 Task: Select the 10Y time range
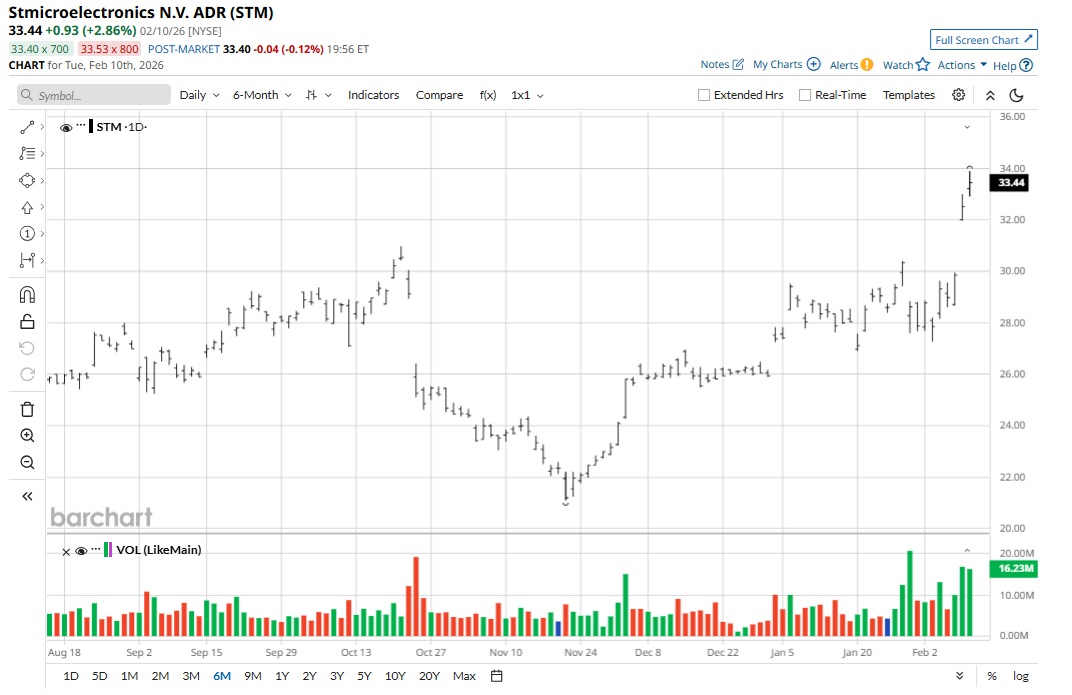[x=395, y=676]
